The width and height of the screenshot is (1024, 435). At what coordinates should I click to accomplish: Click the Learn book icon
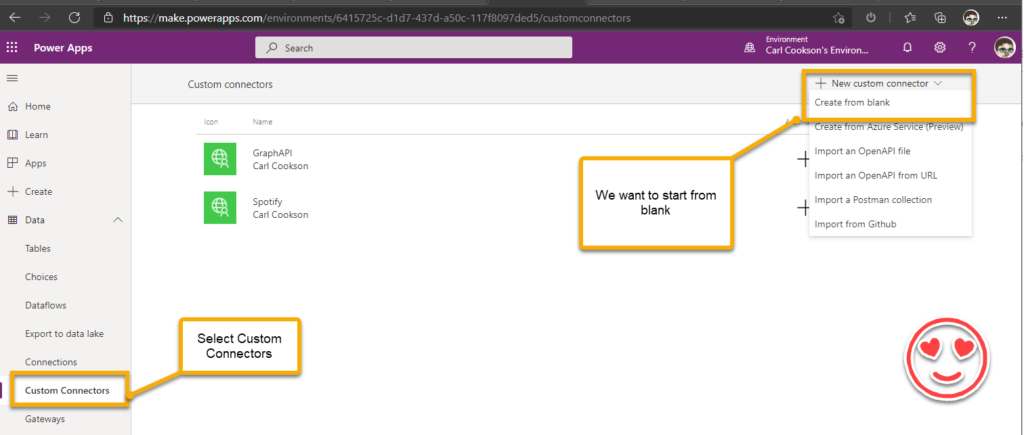[x=12, y=135]
